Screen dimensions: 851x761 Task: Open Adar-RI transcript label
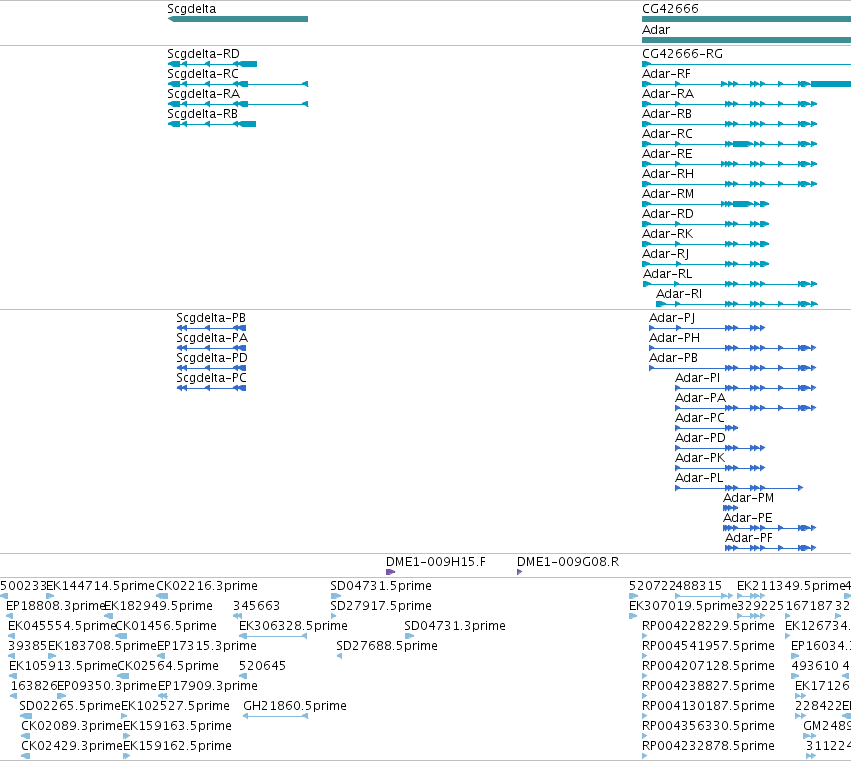coord(679,294)
